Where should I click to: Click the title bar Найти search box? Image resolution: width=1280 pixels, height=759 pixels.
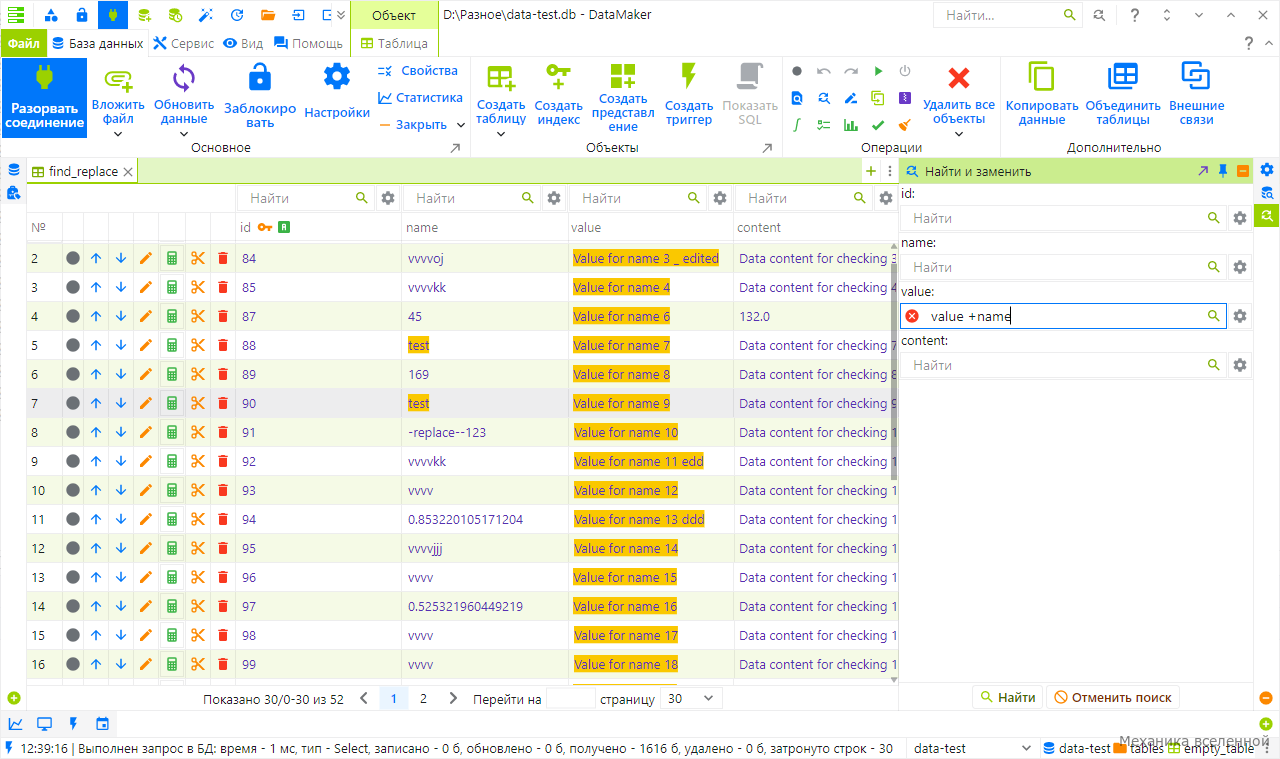tap(1008, 16)
